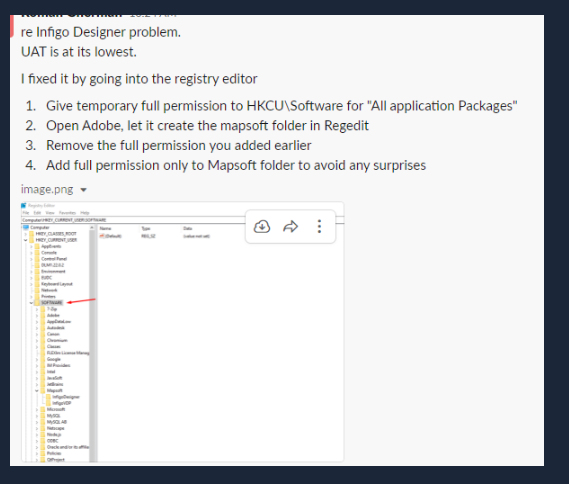Click the registry address path bar
Viewport: 569px width, 484px height.
pos(134,220)
